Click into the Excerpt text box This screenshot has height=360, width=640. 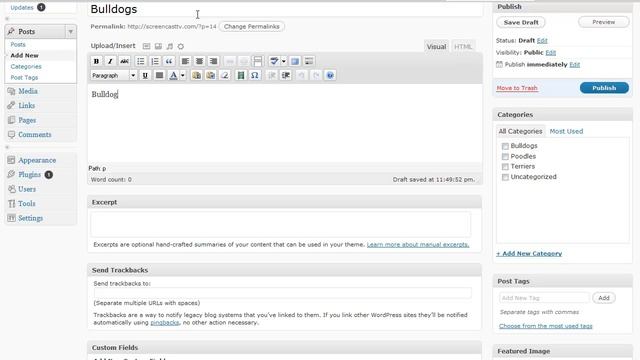280,224
